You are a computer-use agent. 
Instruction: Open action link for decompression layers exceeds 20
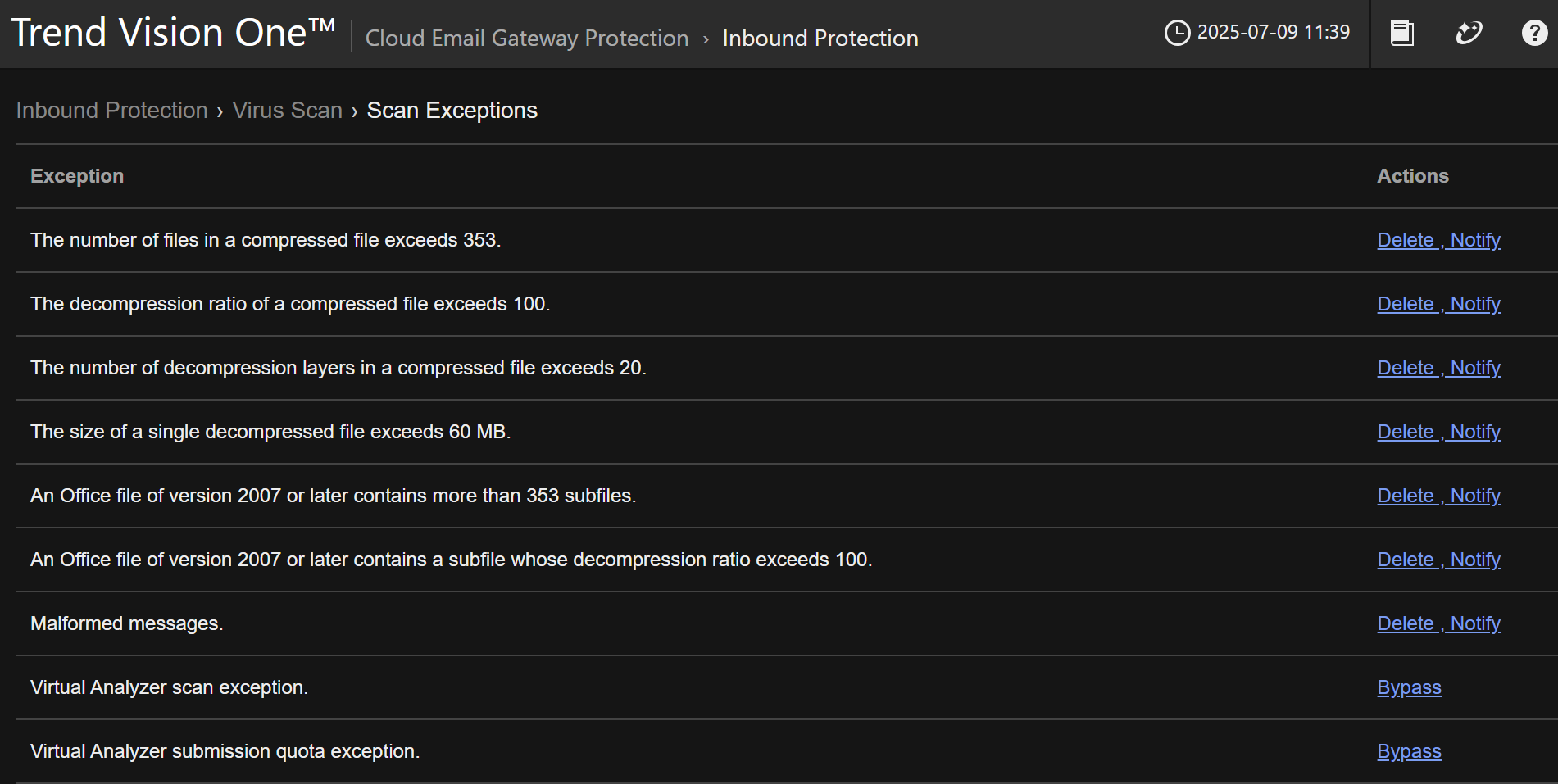pos(1438,368)
